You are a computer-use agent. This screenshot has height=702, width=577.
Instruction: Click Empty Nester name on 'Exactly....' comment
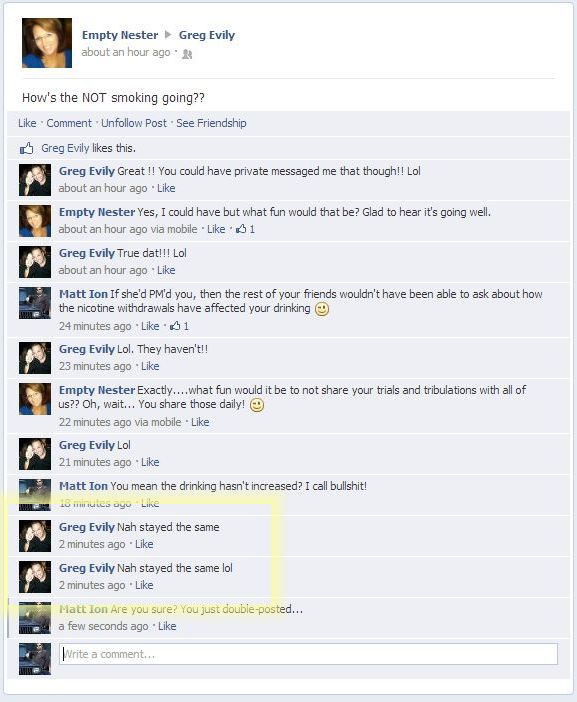(x=97, y=390)
